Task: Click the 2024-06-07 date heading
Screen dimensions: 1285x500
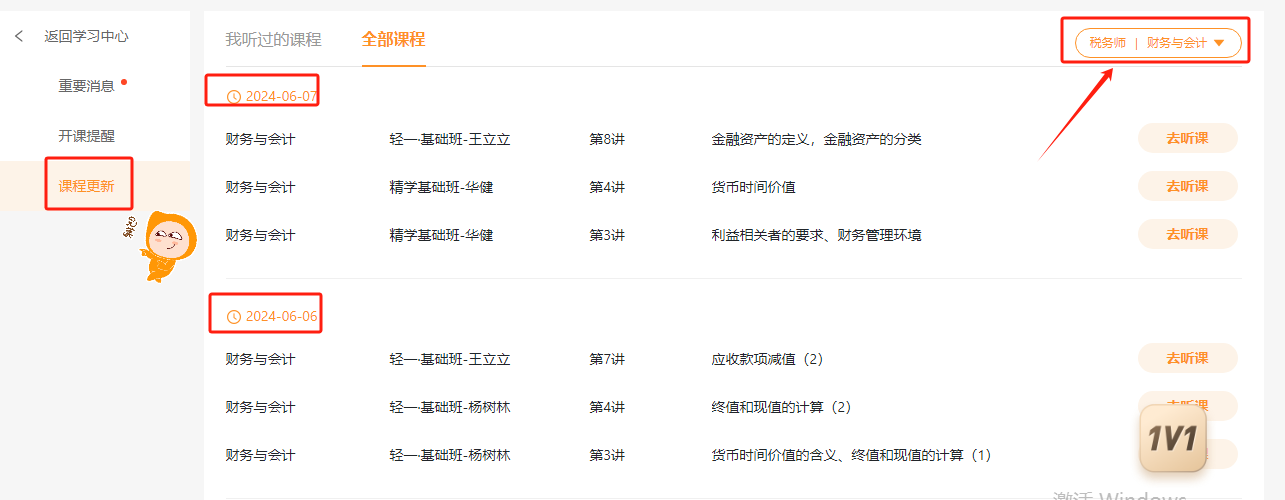Action: [281, 97]
